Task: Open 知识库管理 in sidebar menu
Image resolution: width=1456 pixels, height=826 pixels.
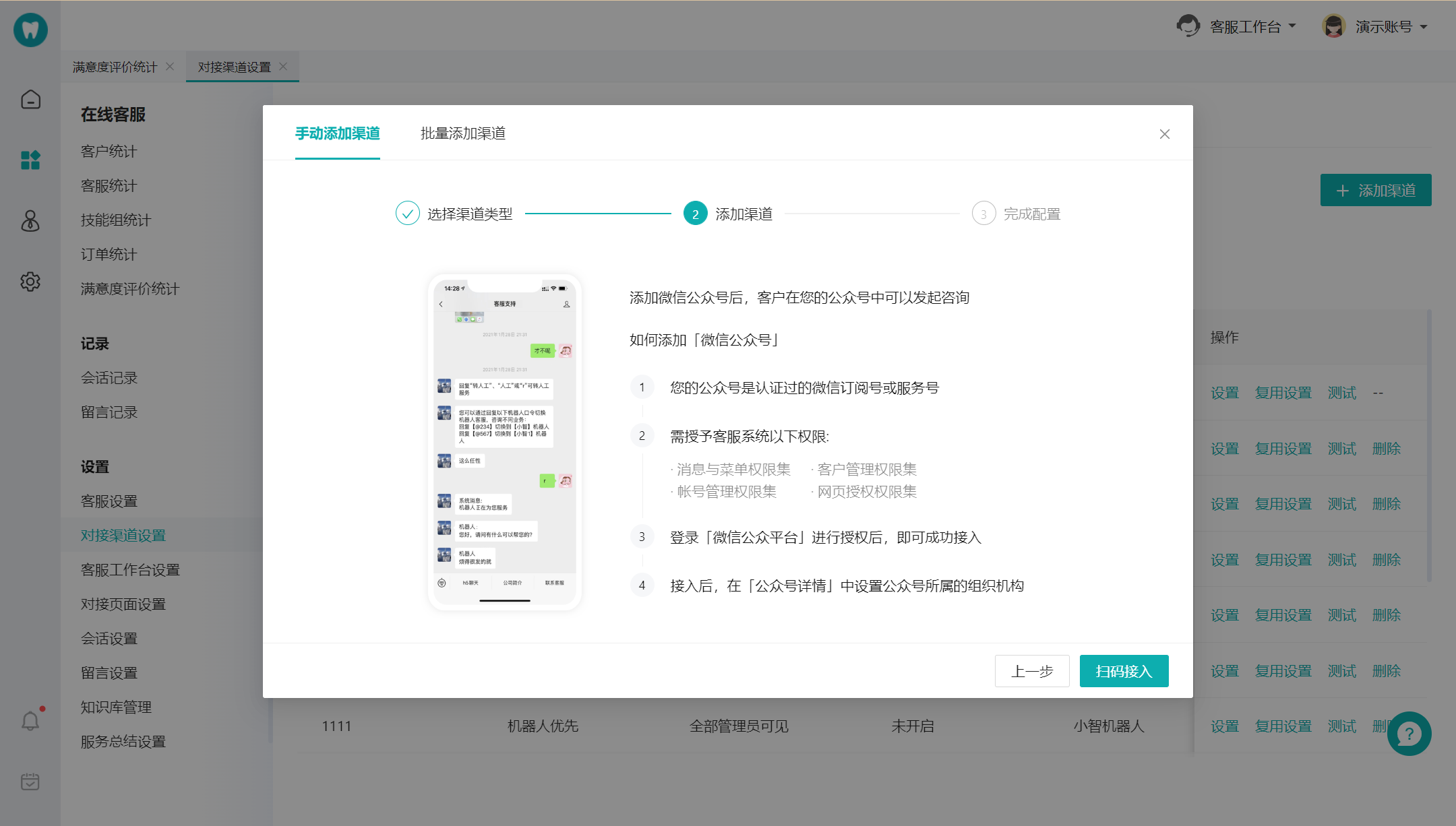Action: tap(116, 707)
